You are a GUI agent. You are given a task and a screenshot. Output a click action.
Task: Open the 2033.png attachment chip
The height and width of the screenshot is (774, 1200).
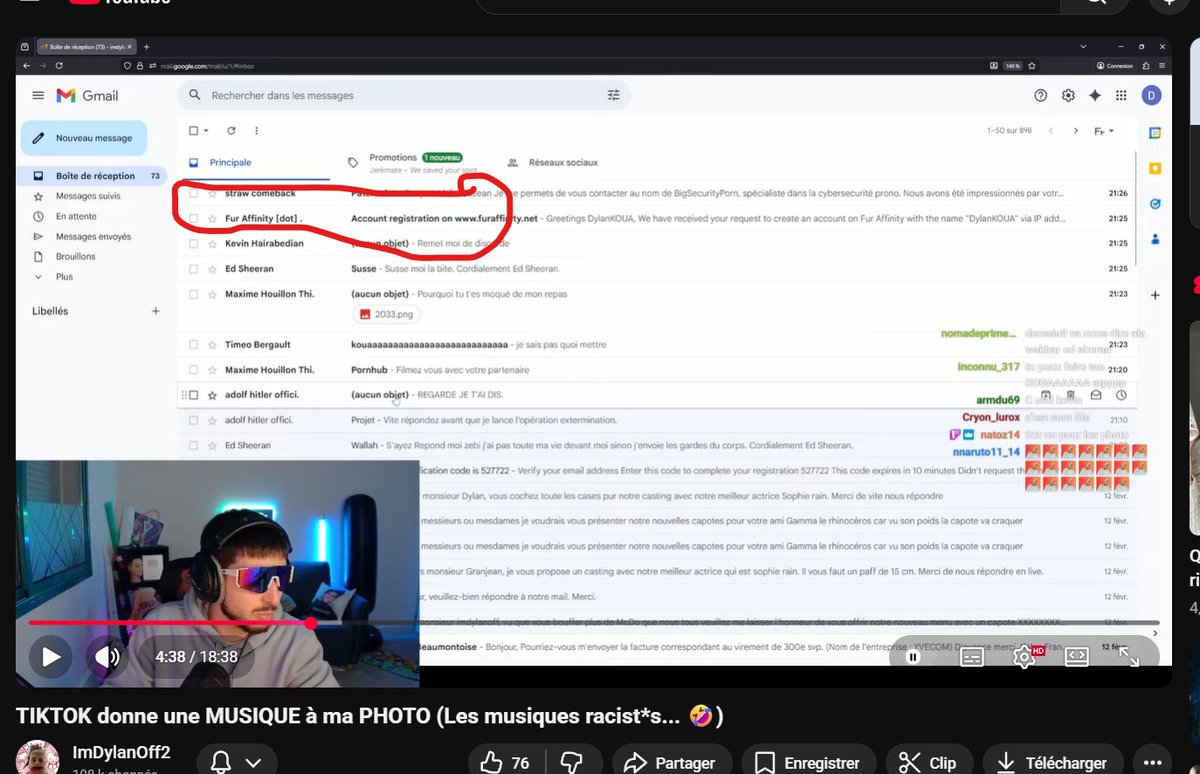tap(385, 314)
